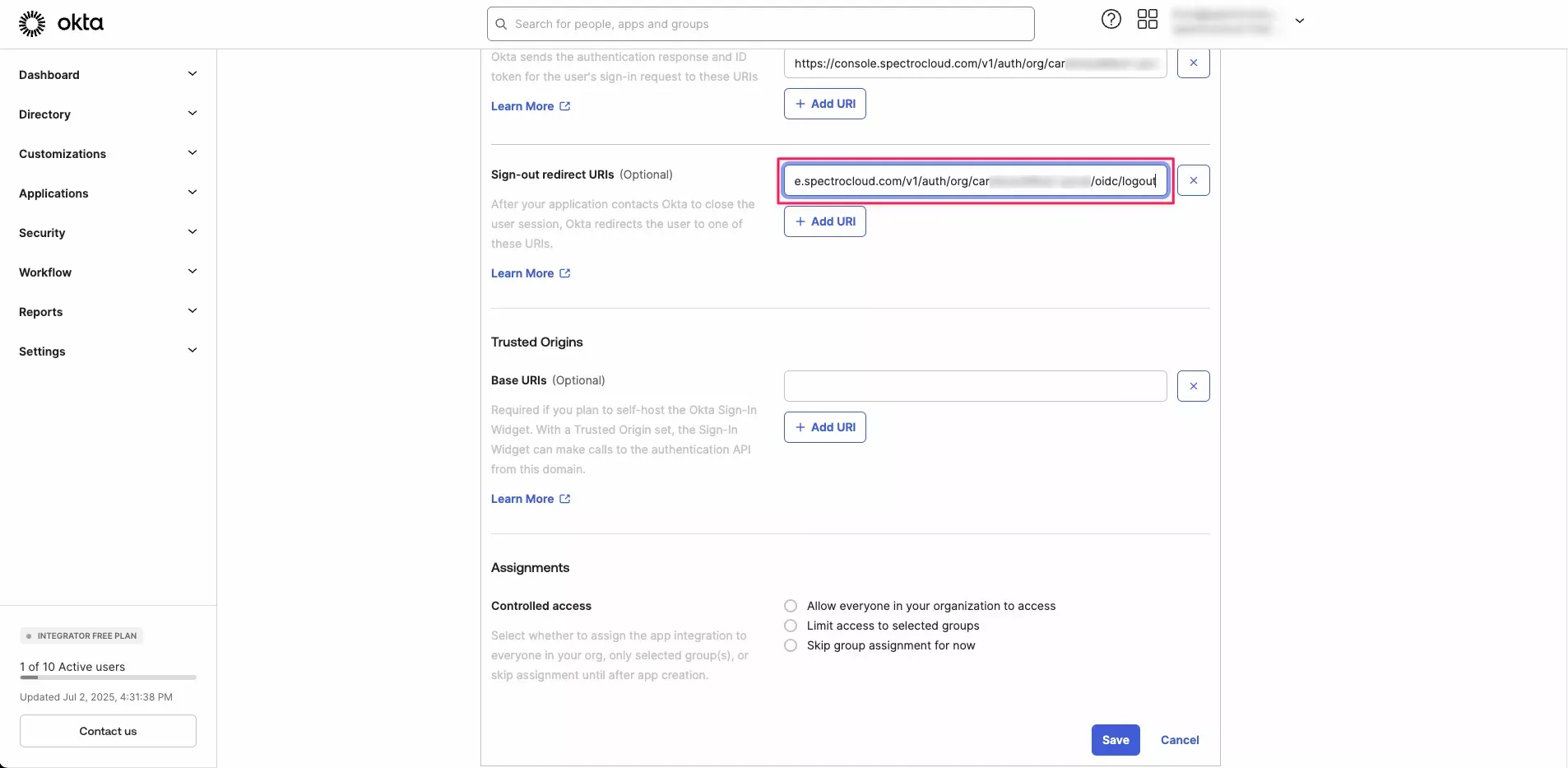Open the account dropdown in top right
Viewport: 1568px width, 768px height.
tap(1299, 22)
